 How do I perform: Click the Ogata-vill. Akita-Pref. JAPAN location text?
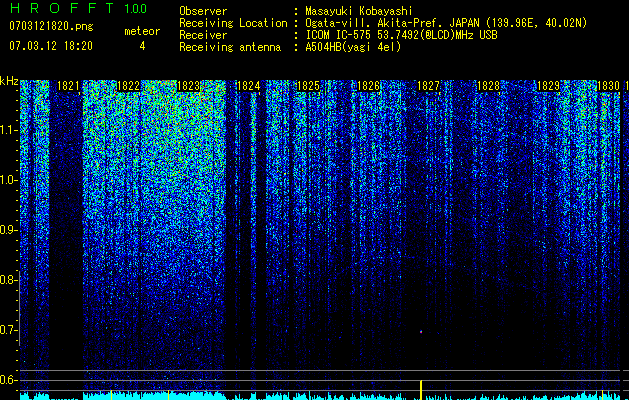pos(446,23)
